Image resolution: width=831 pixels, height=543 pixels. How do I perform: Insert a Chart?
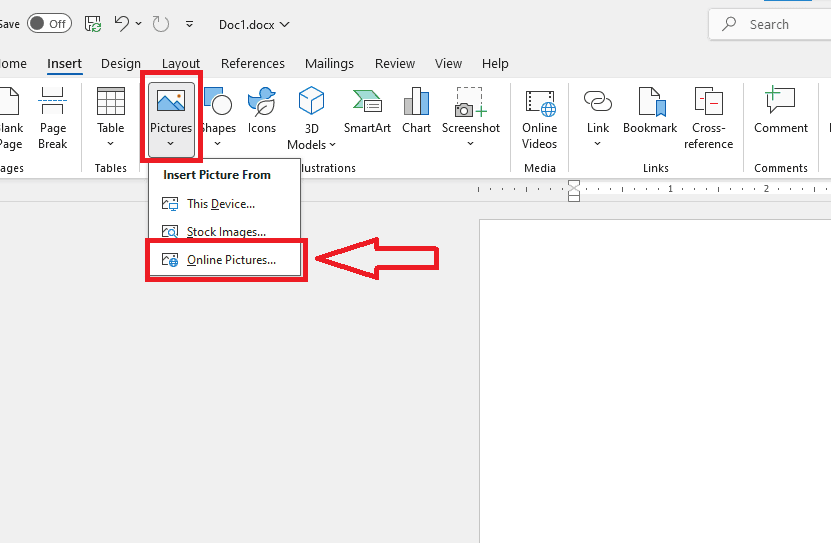tap(416, 111)
